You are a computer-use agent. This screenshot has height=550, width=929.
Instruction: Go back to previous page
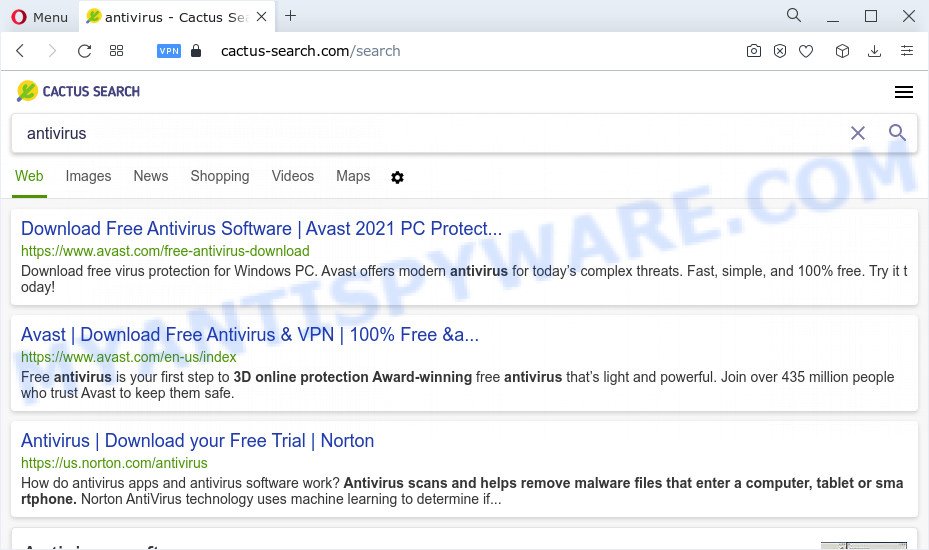click(20, 51)
